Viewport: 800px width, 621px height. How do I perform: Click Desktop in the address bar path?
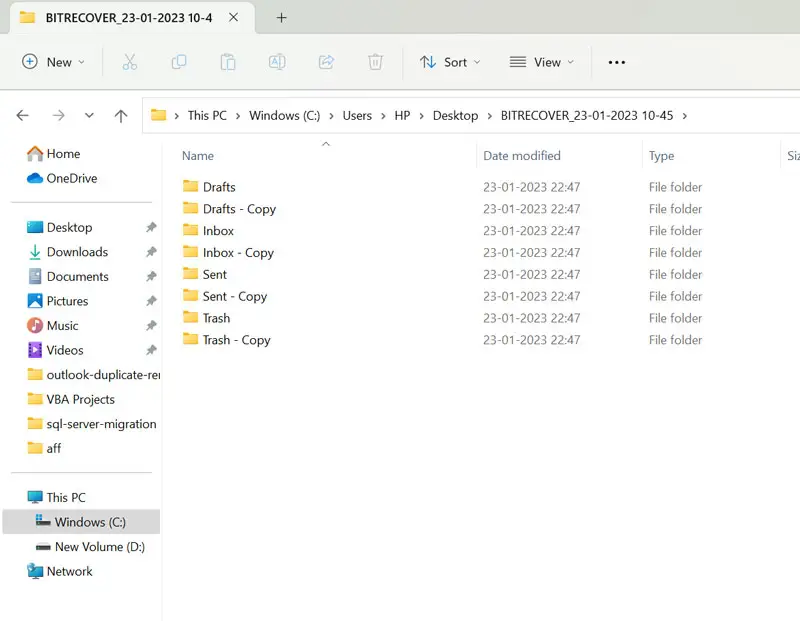[455, 115]
